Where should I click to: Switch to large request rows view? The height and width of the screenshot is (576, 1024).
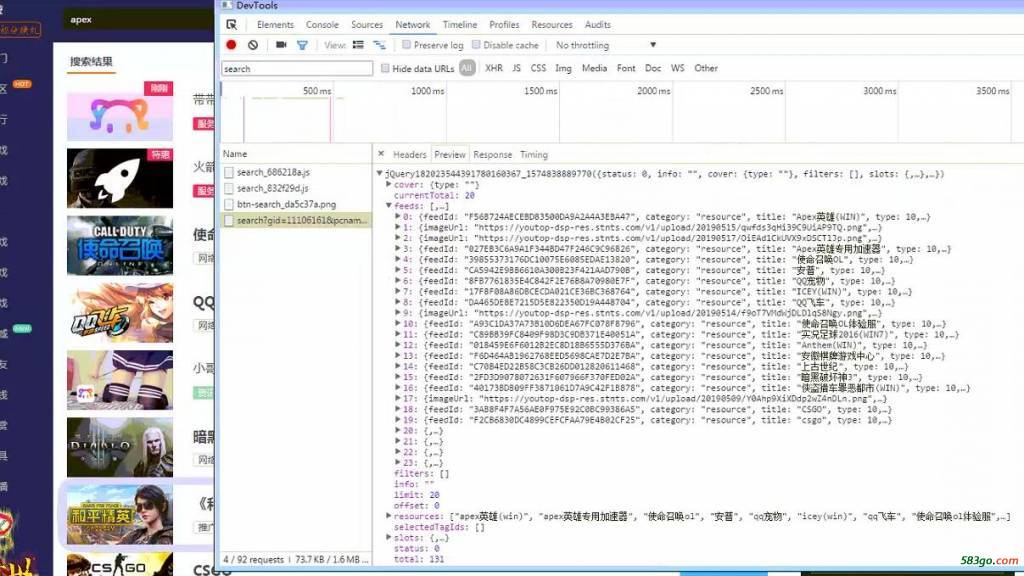pyautogui.click(x=358, y=45)
